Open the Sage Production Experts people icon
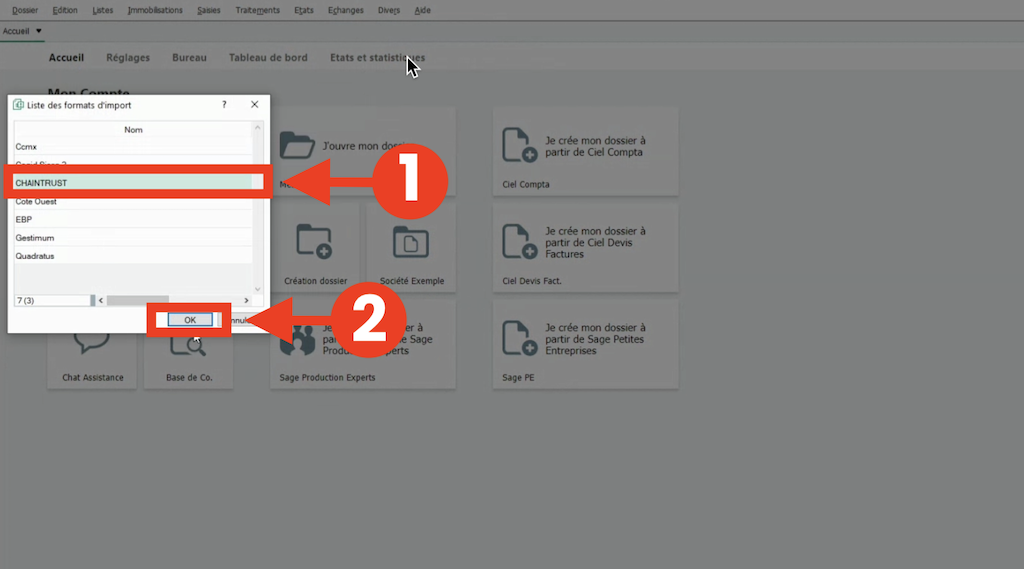The image size is (1024, 569). coord(297,340)
